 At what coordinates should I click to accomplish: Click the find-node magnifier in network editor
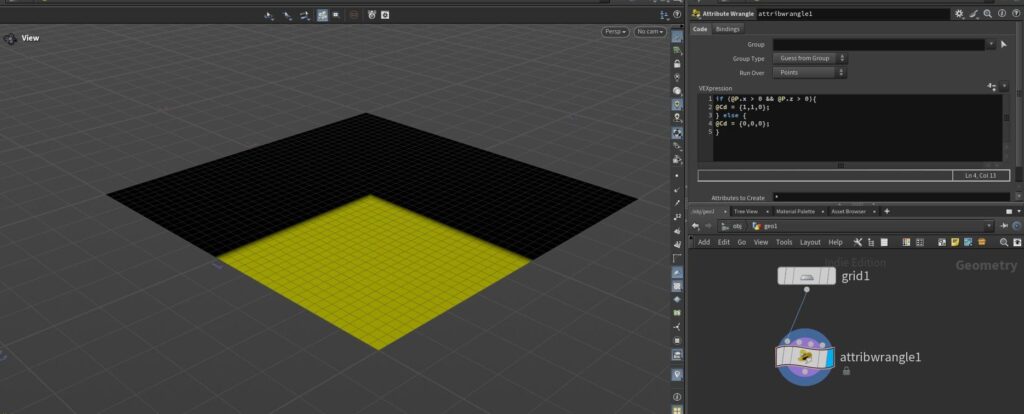click(1003, 242)
